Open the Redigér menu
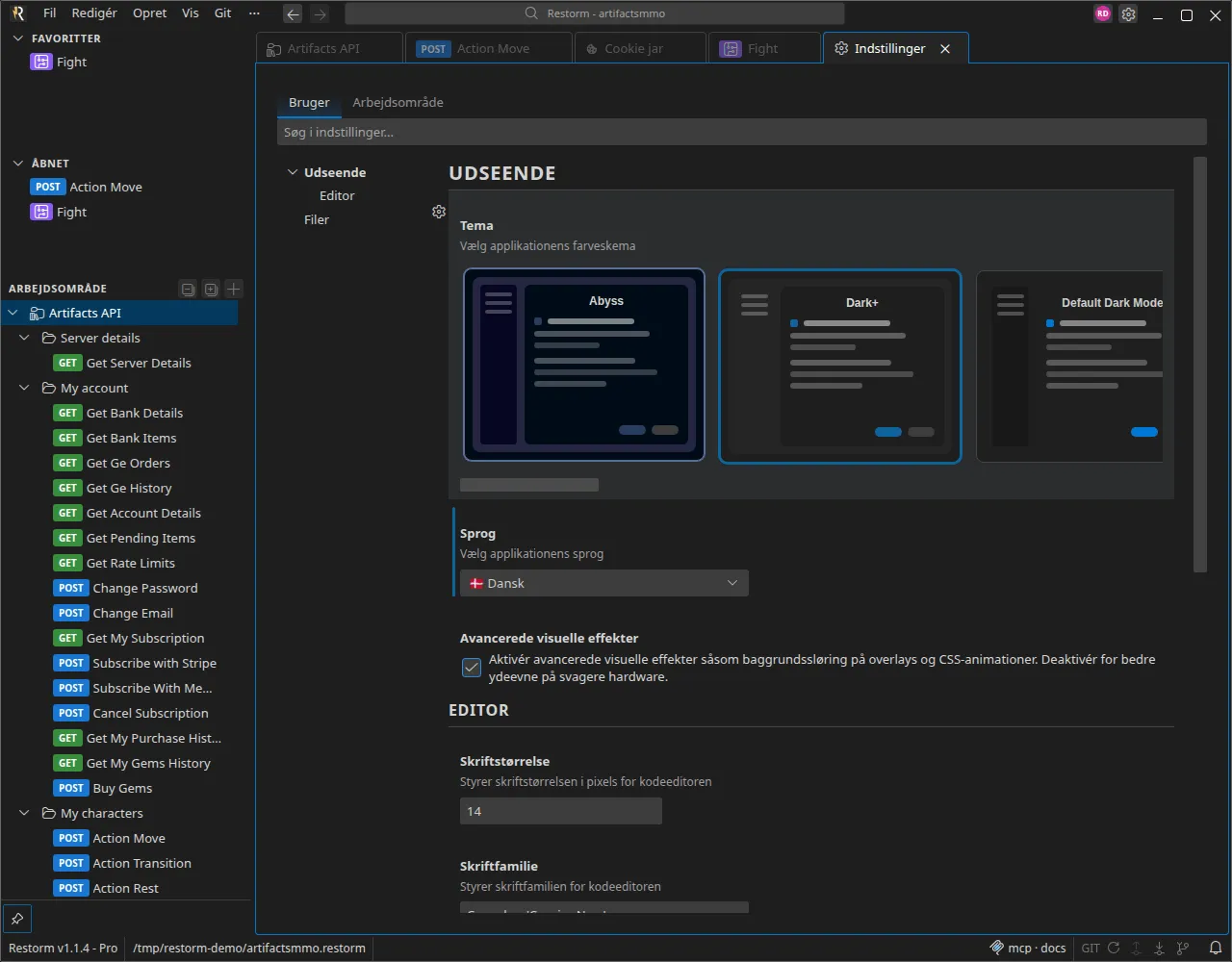 (94, 13)
